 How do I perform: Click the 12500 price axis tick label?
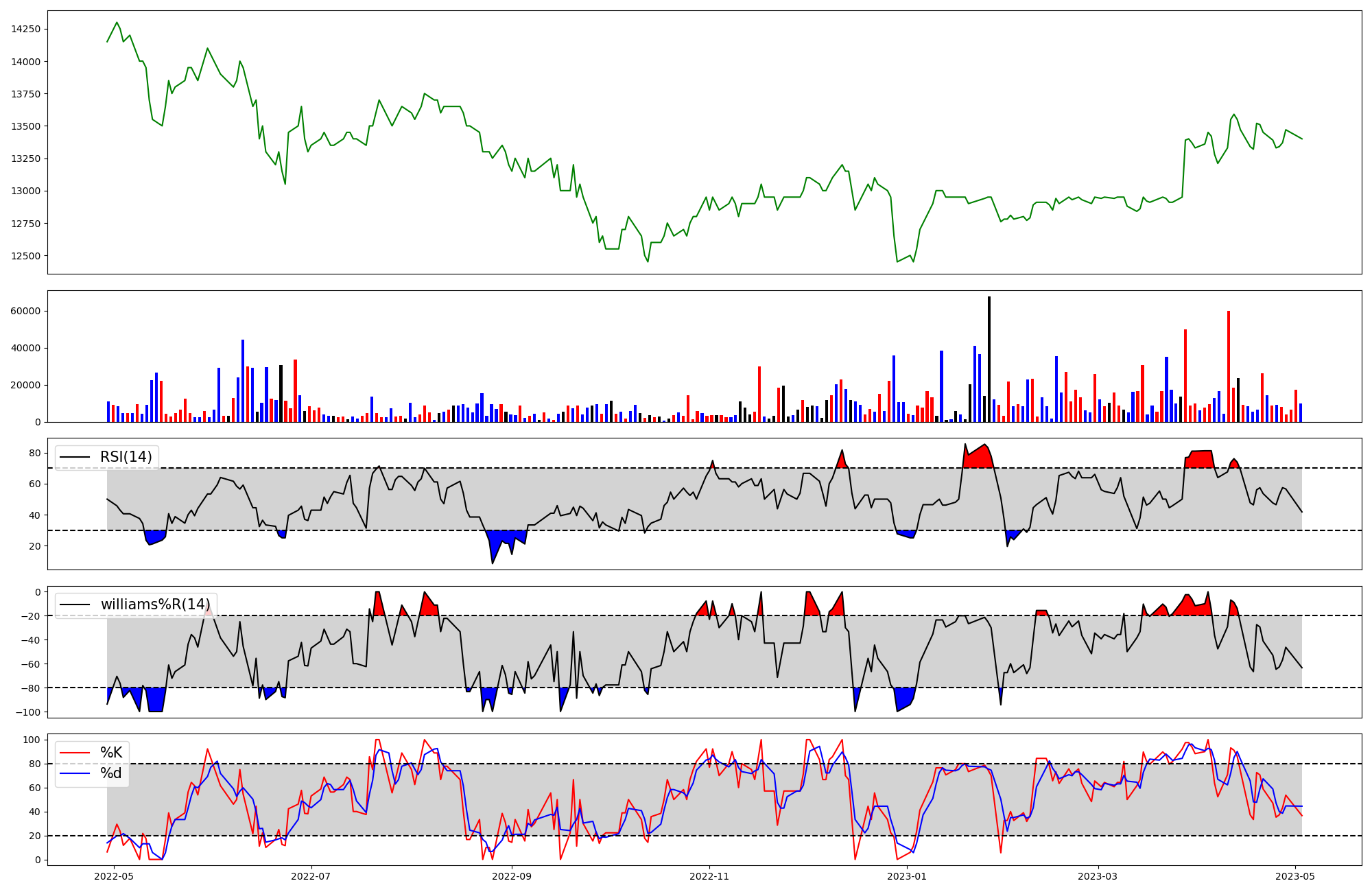coord(26,256)
